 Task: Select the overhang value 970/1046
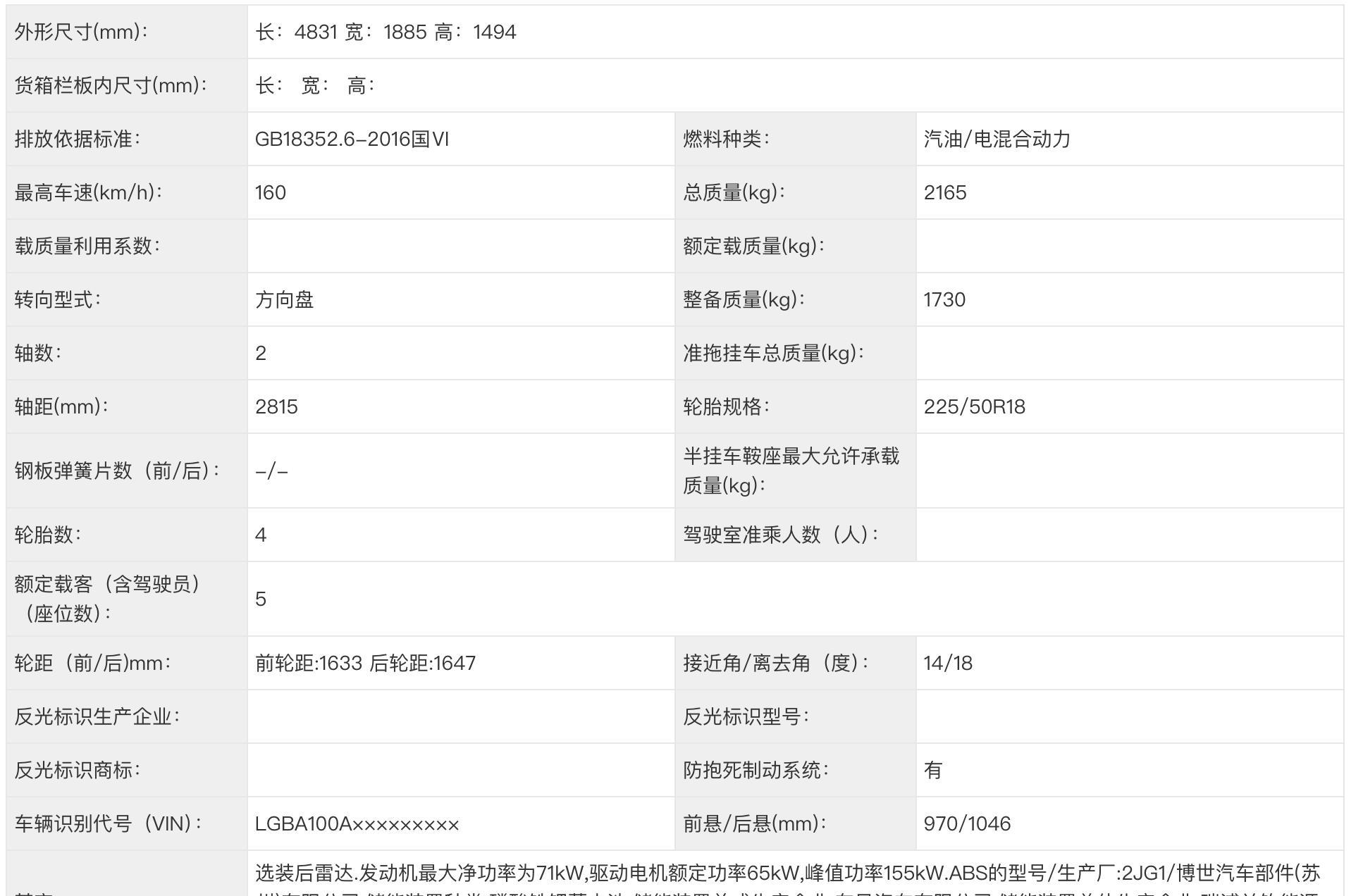point(967,824)
